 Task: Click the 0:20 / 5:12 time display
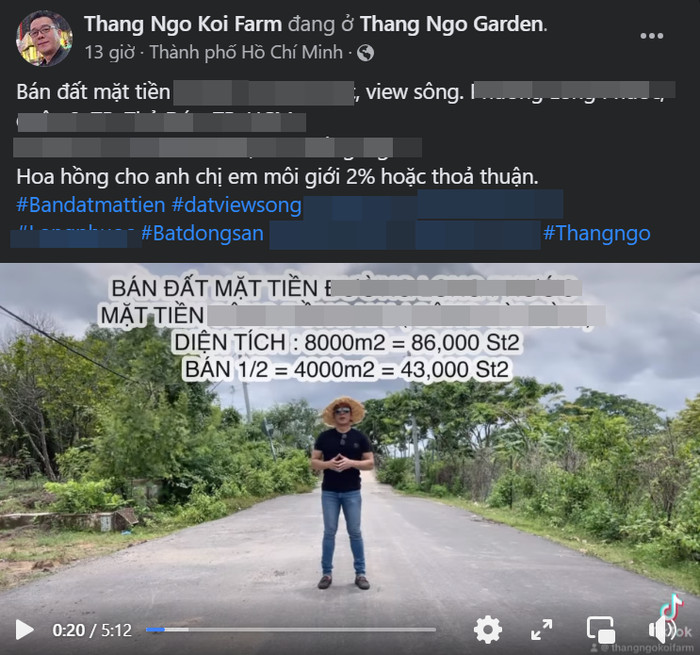[92, 630]
